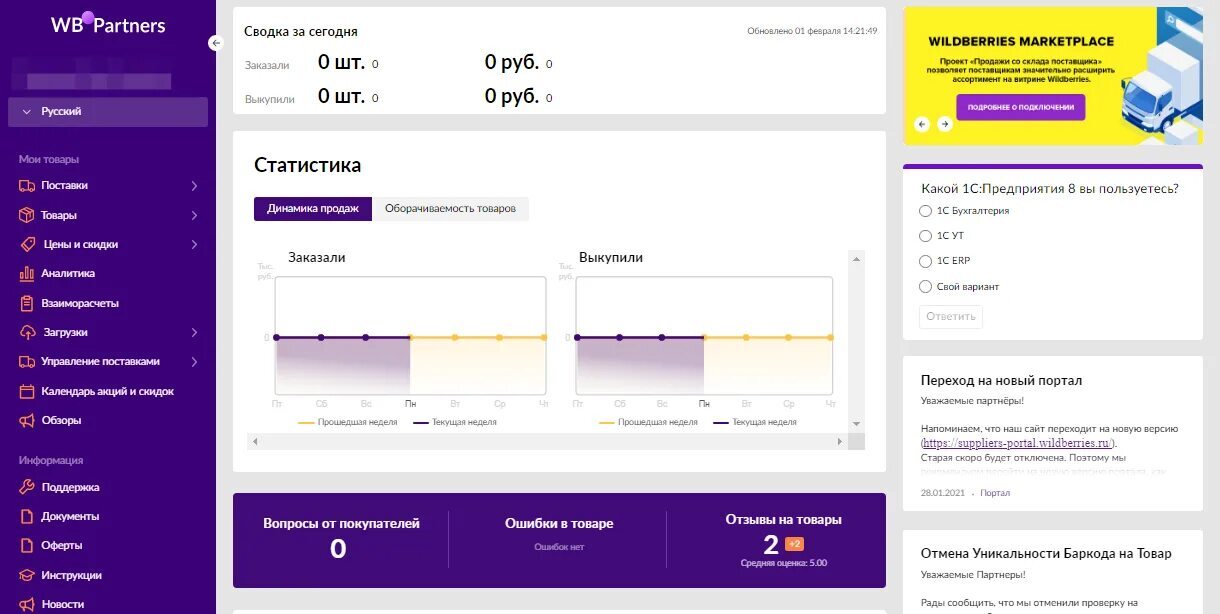1220x614 pixels.
Task: Open the suppliers-portal.wildberries.ru link
Action: (x=1017, y=443)
